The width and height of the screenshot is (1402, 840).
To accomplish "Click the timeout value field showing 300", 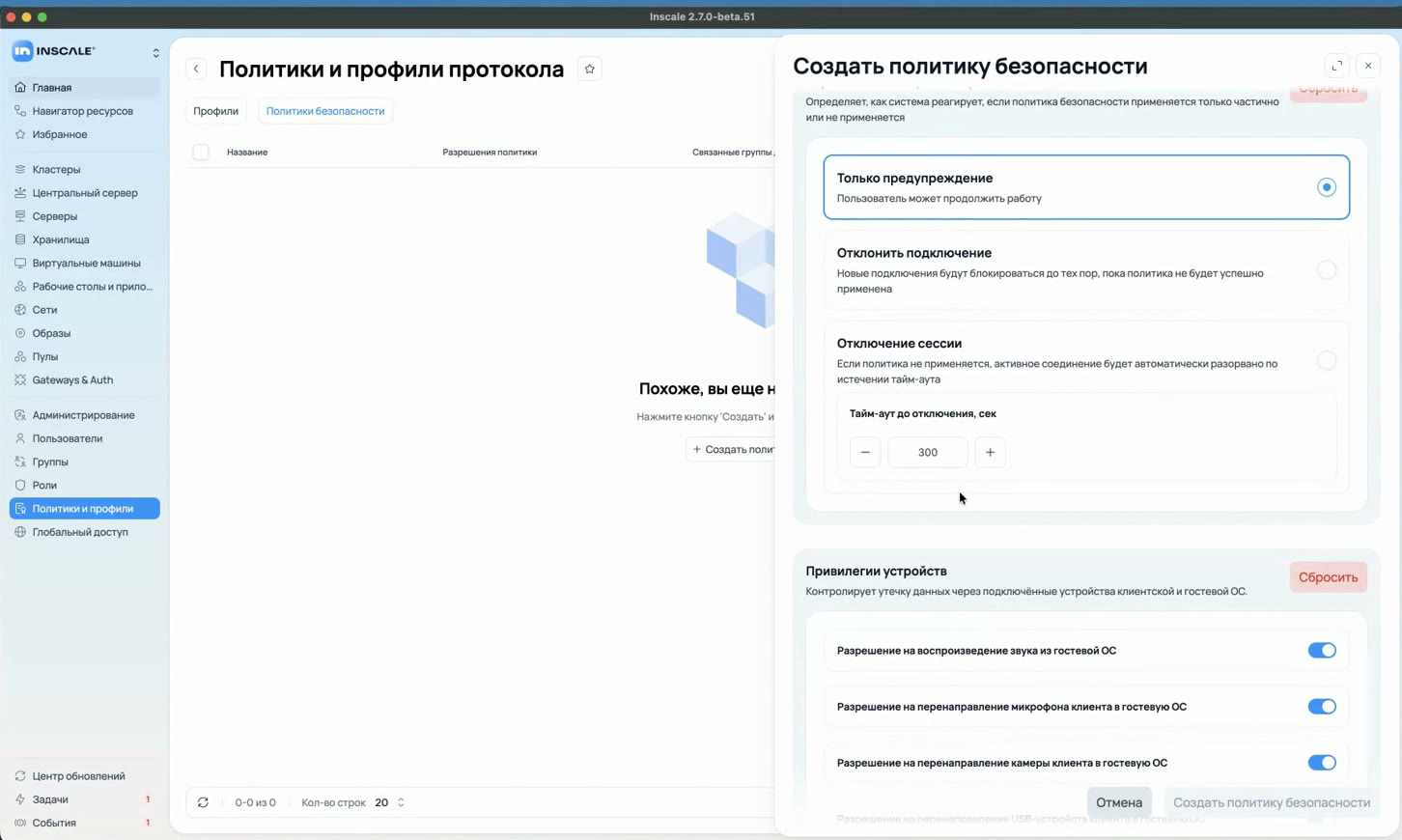I will click(x=928, y=452).
